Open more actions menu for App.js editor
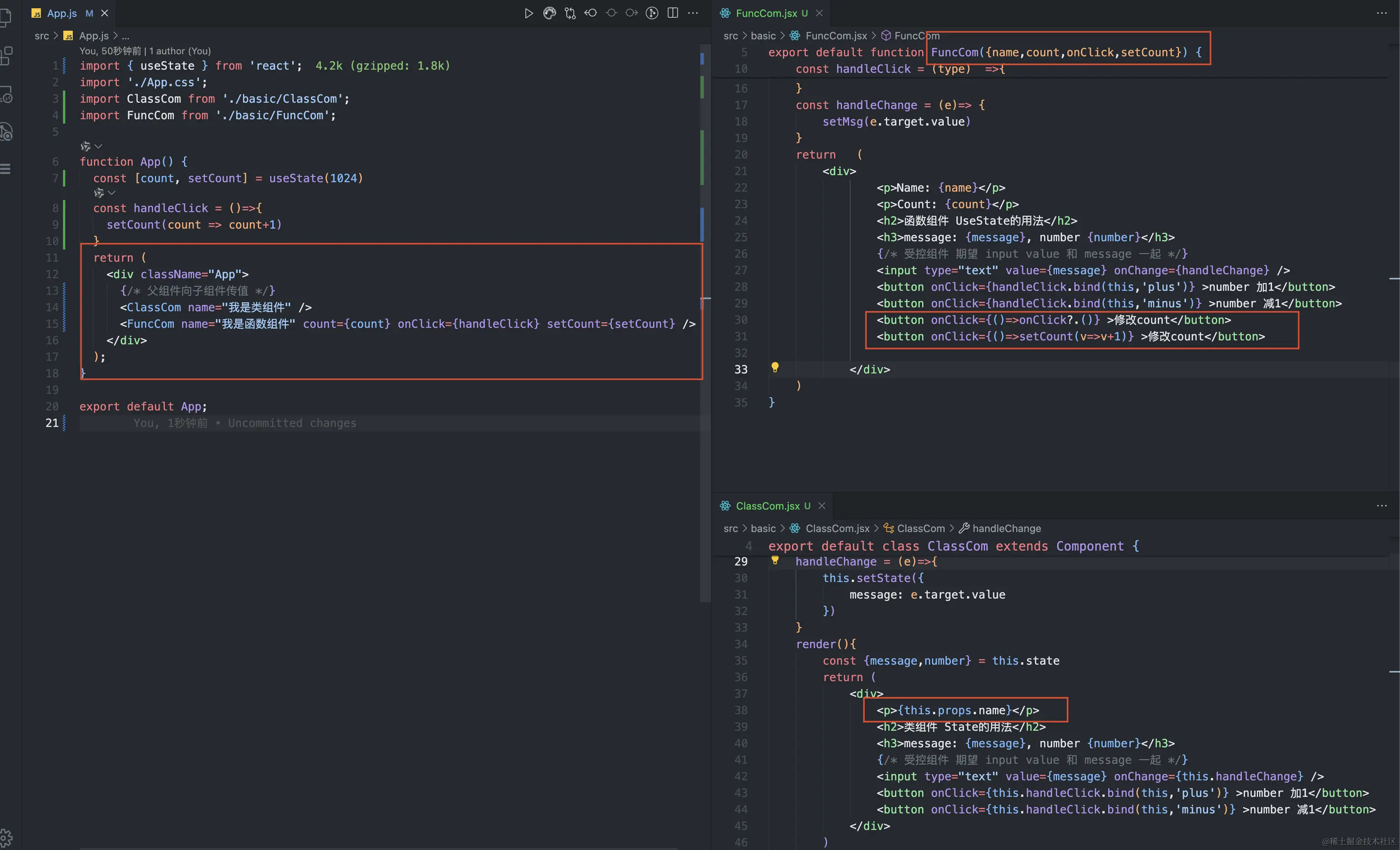 click(x=693, y=13)
